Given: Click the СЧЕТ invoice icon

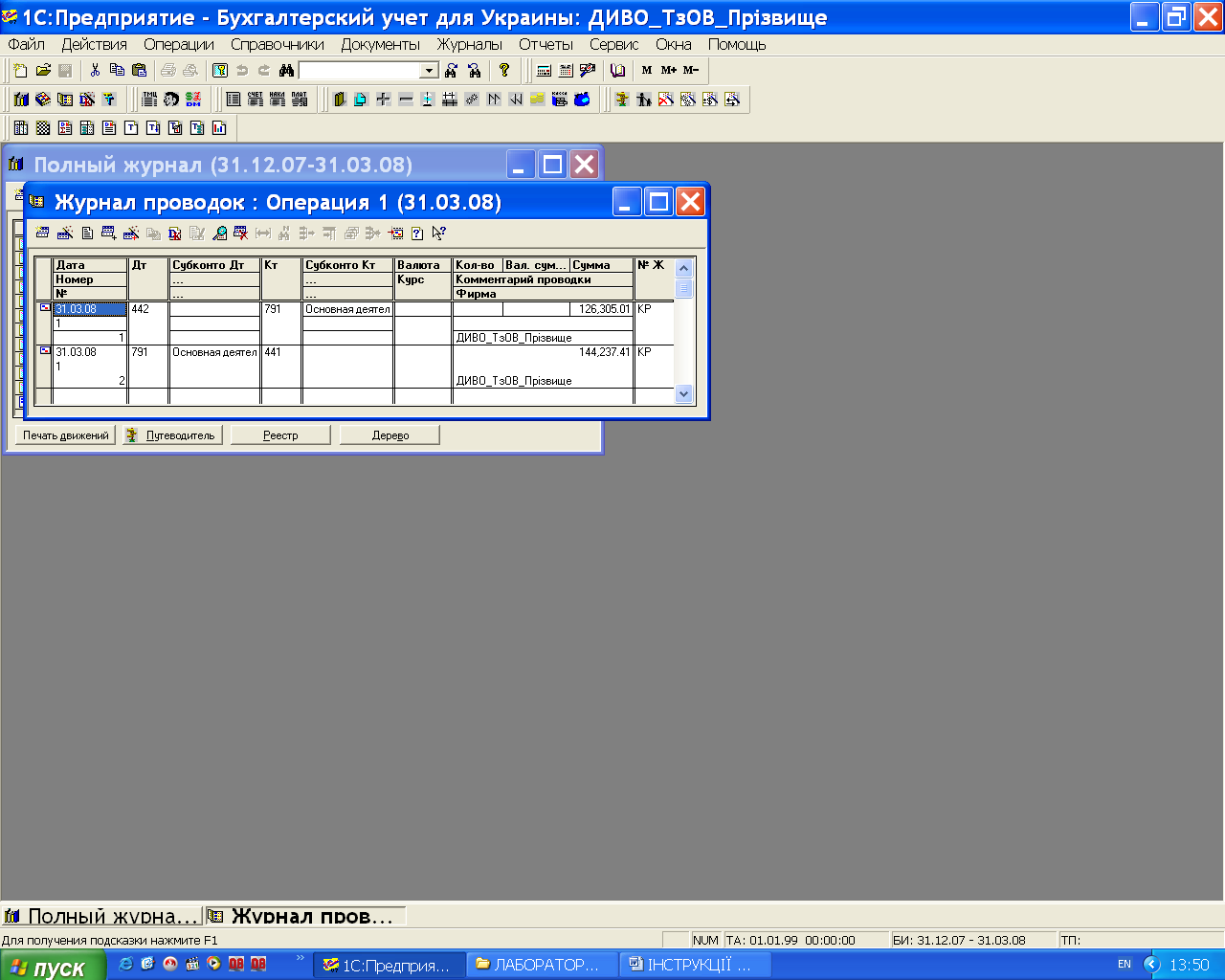Looking at the screenshot, I should coord(256,99).
